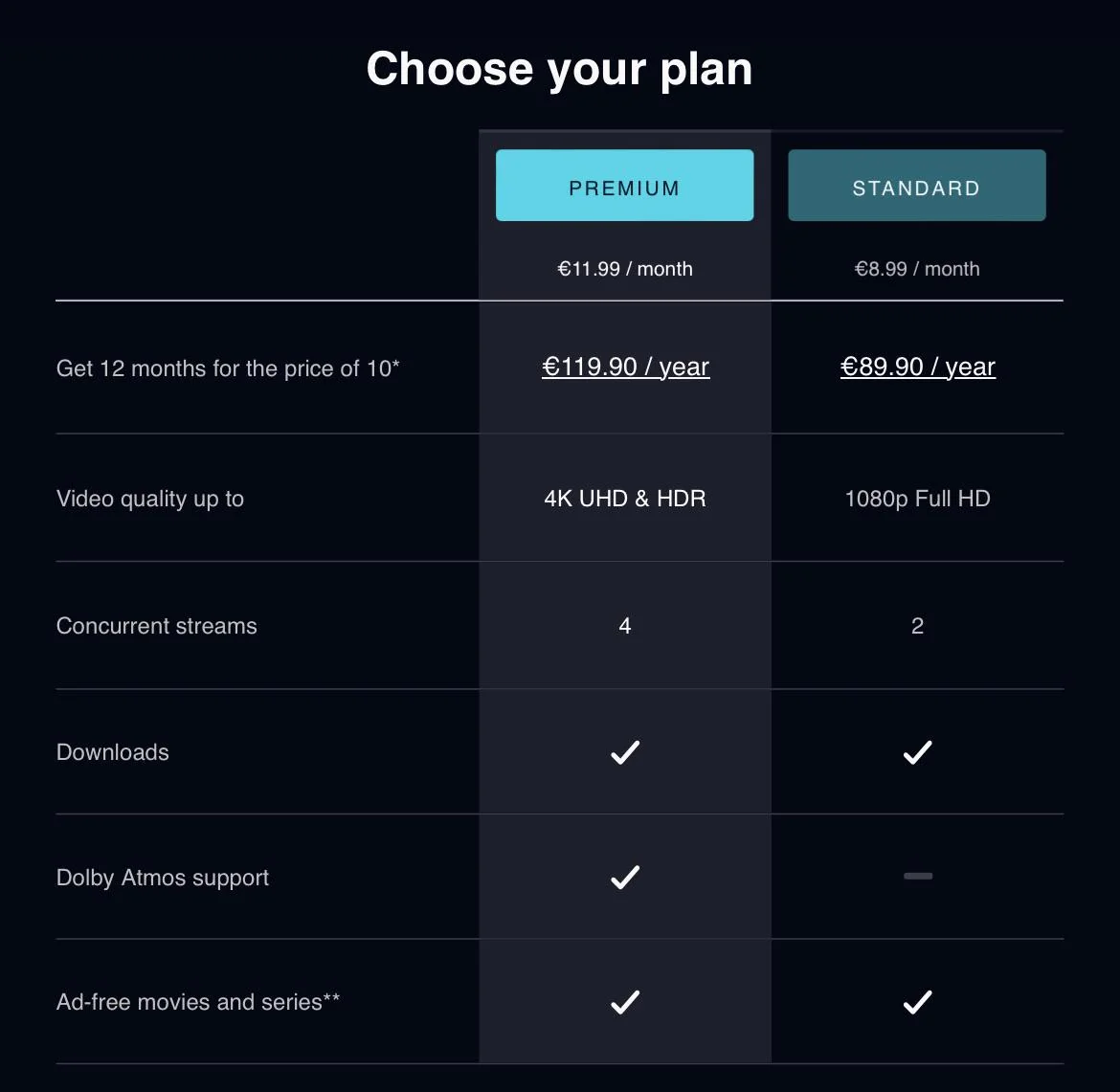This screenshot has height=1092, width=1120.
Task: Click the €8.99 per month price
Action: [x=916, y=269]
